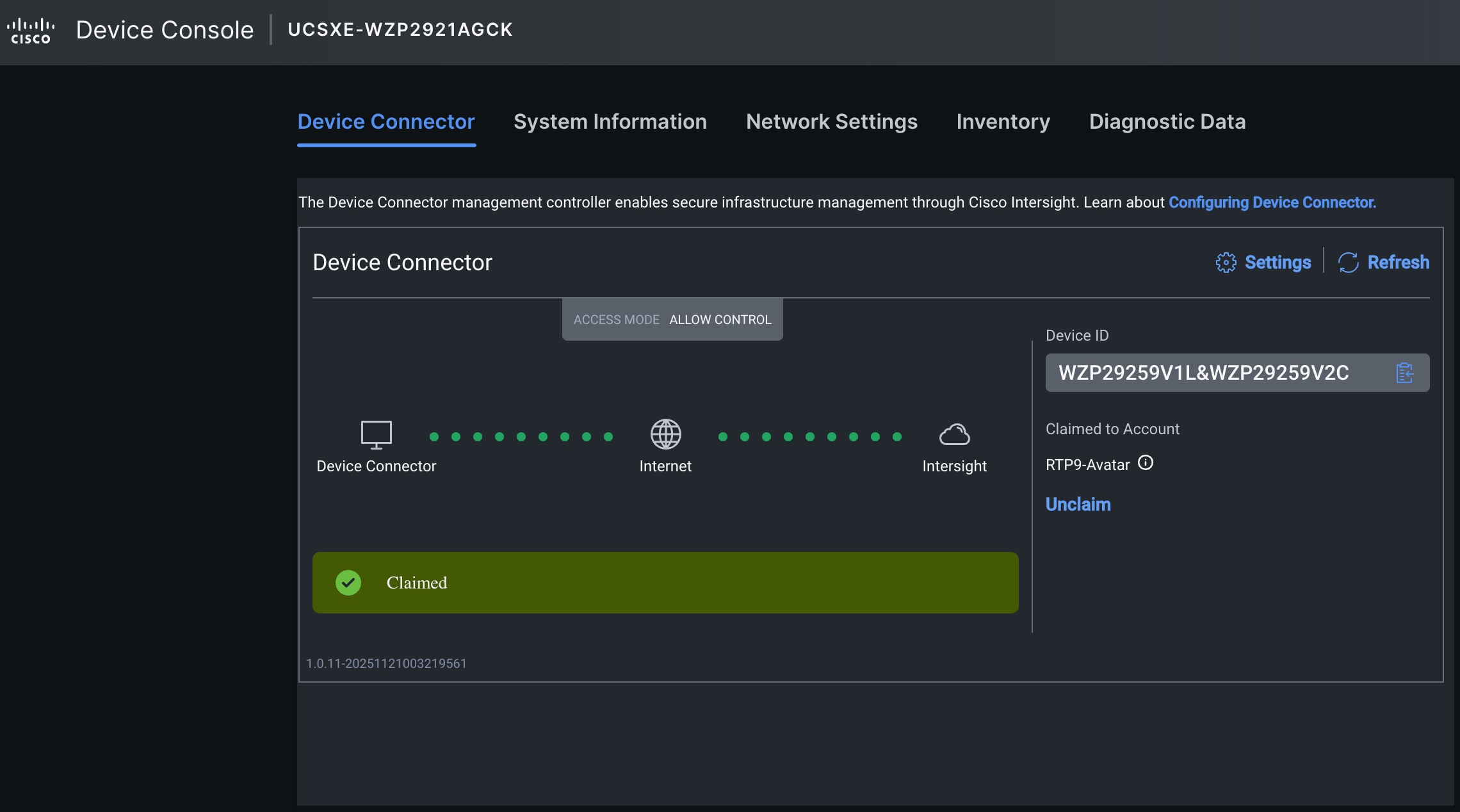This screenshot has height=812, width=1460.
Task: Click the Device ID field value
Action: tap(1204, 373)
